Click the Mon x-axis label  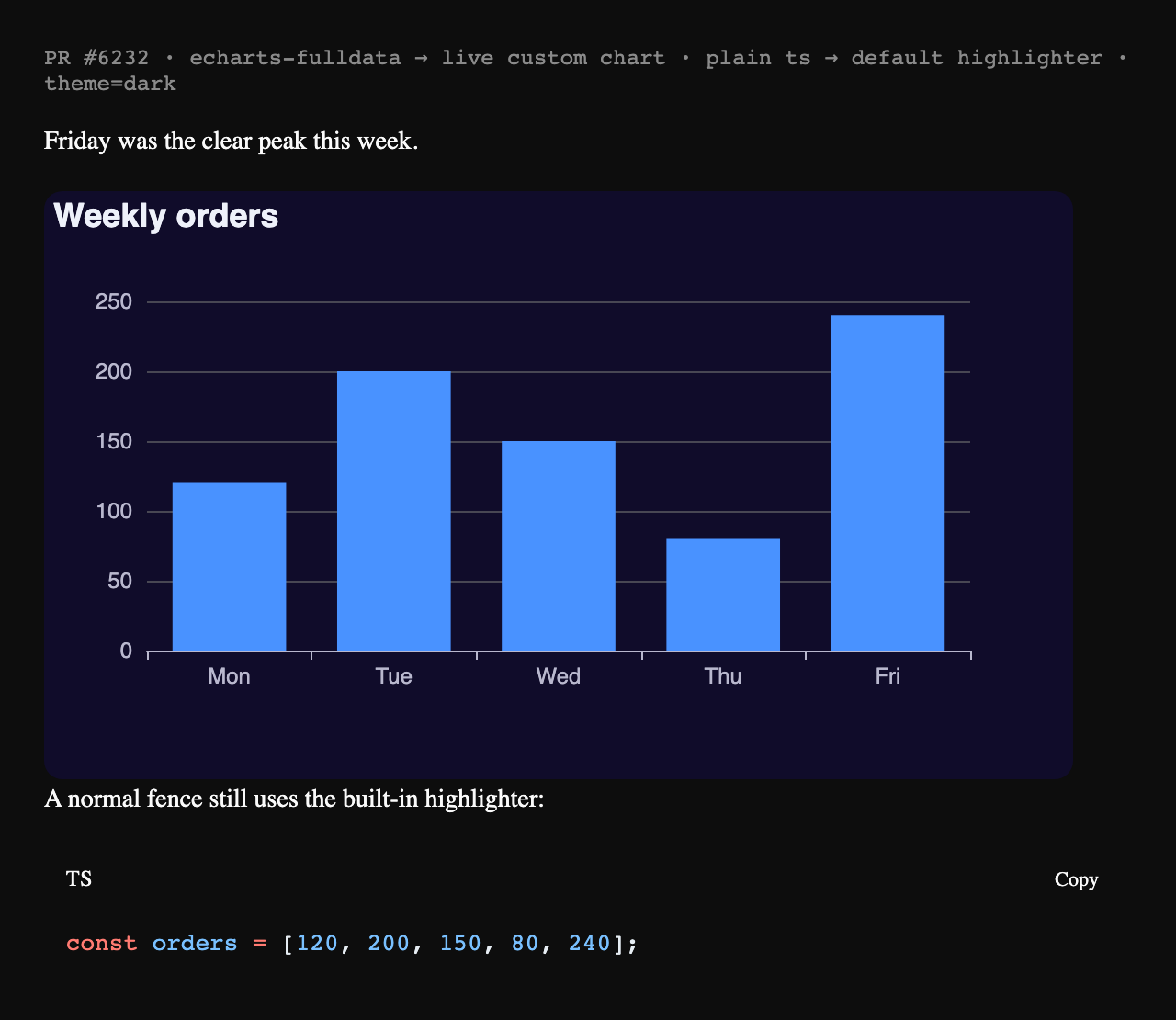[229, 676]
